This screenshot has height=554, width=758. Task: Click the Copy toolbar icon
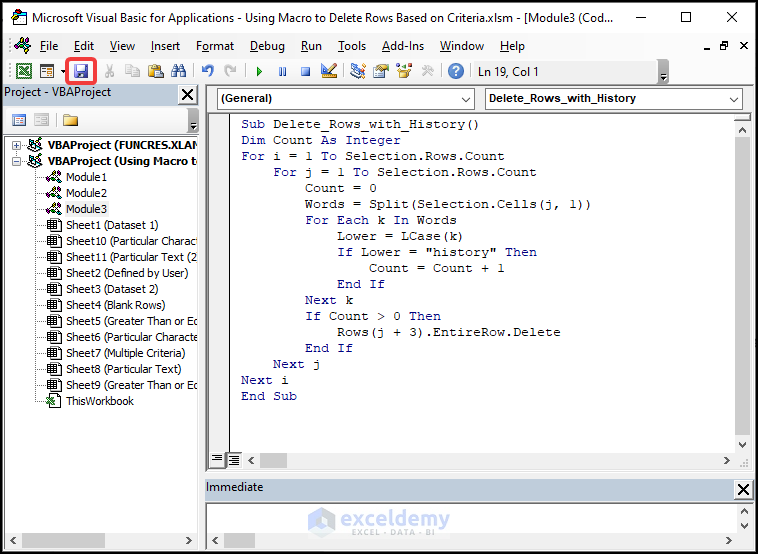click(132, 72)
